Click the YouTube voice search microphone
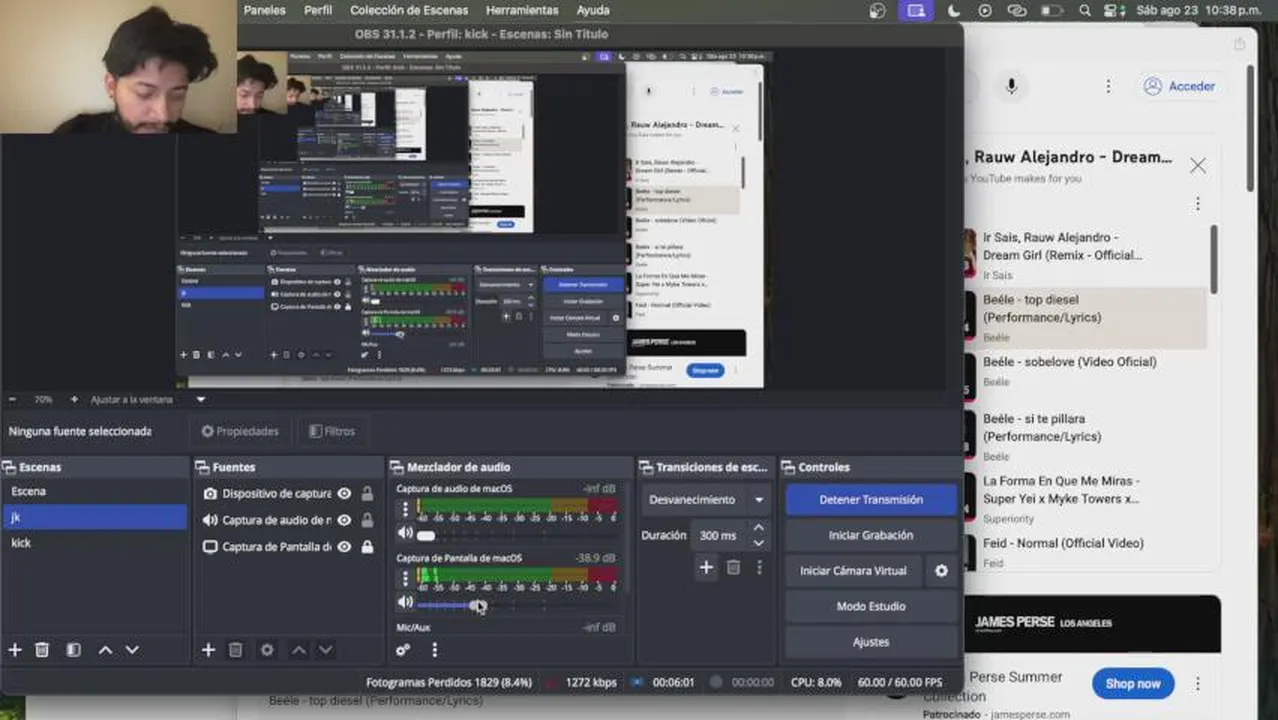The image size is (1278, 720). 1011,86
